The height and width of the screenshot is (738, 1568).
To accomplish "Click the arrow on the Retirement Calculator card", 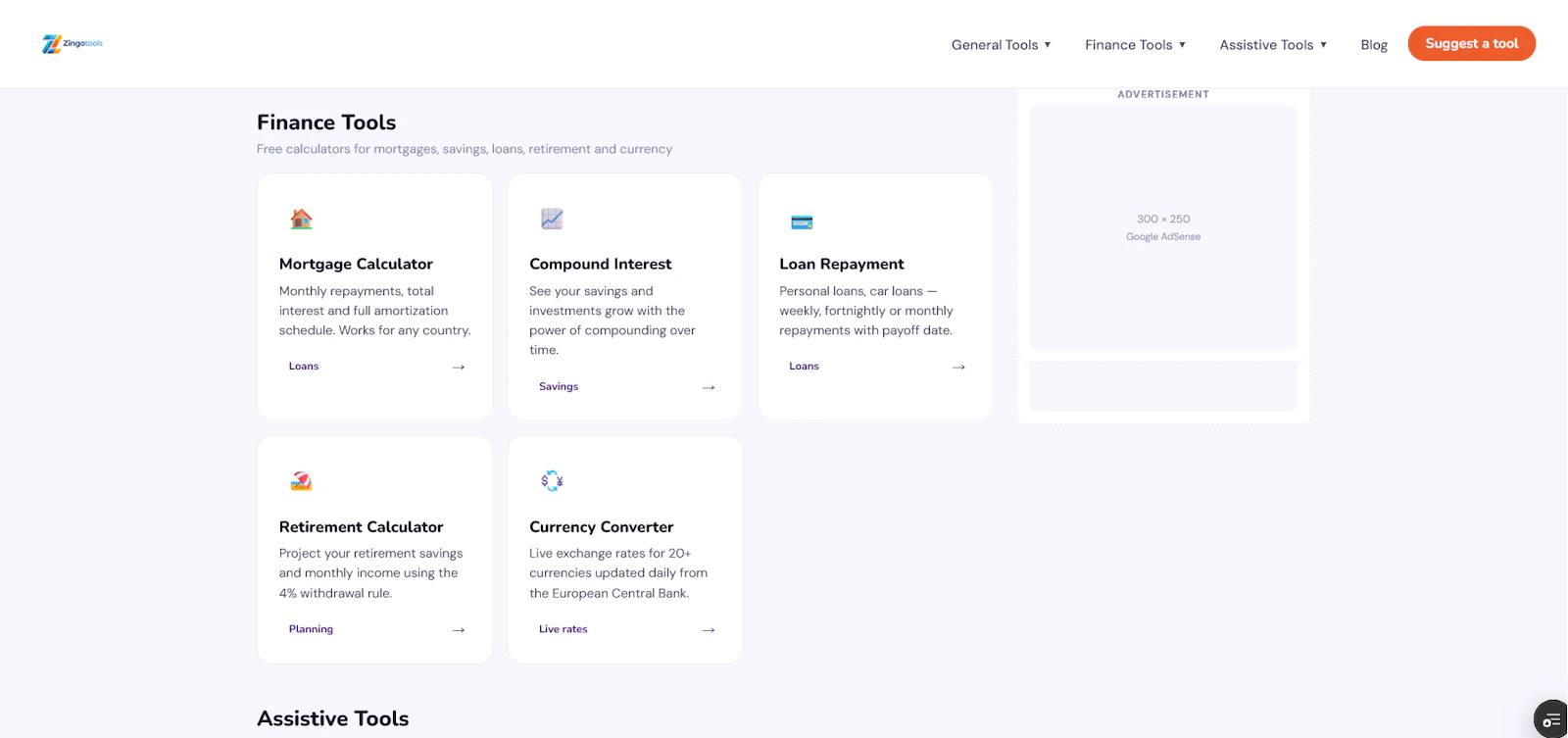I will pos(458,629).
